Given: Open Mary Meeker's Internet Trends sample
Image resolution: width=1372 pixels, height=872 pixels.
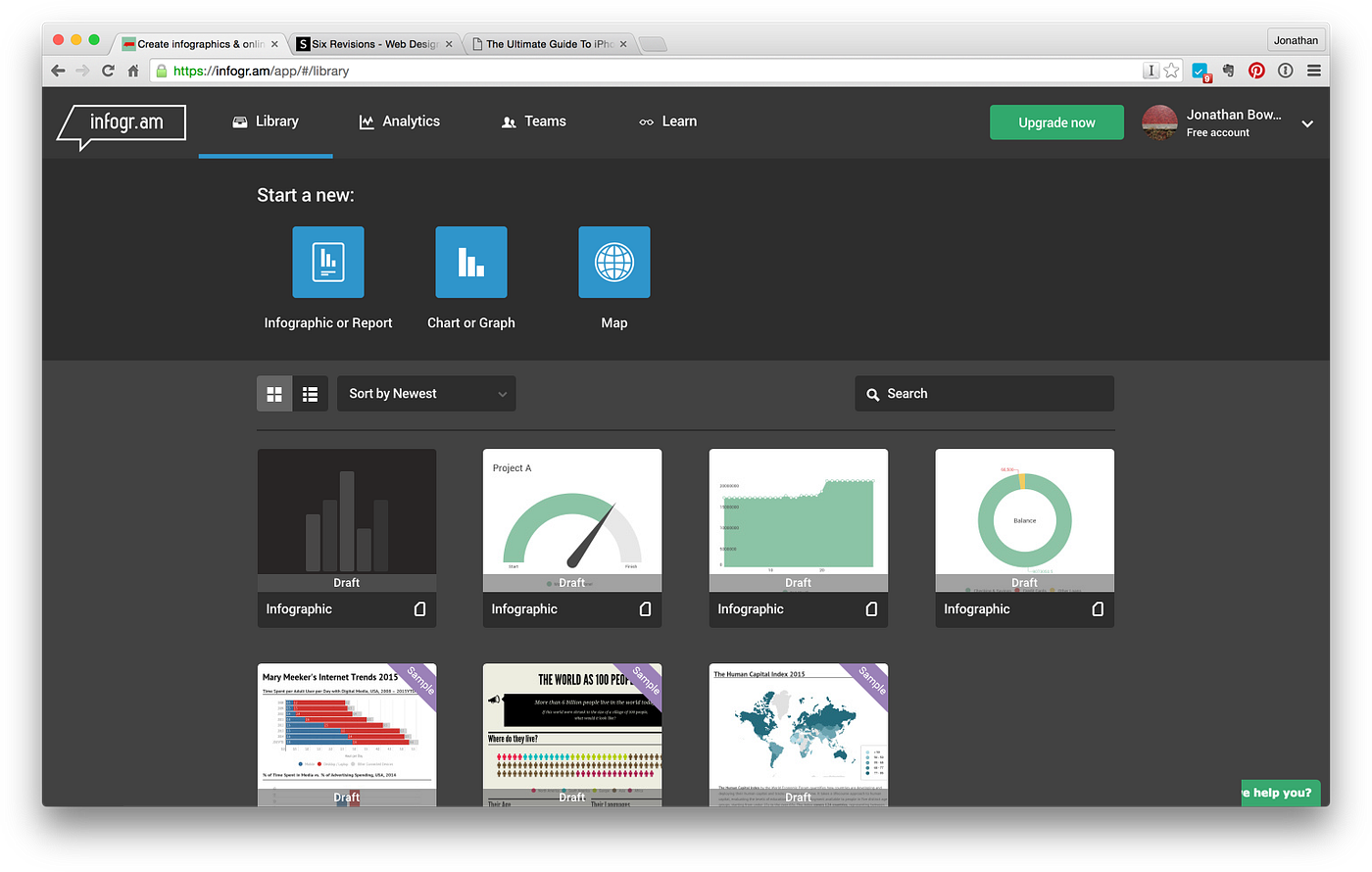Looking at the screenshot, I should pos(347,735).
